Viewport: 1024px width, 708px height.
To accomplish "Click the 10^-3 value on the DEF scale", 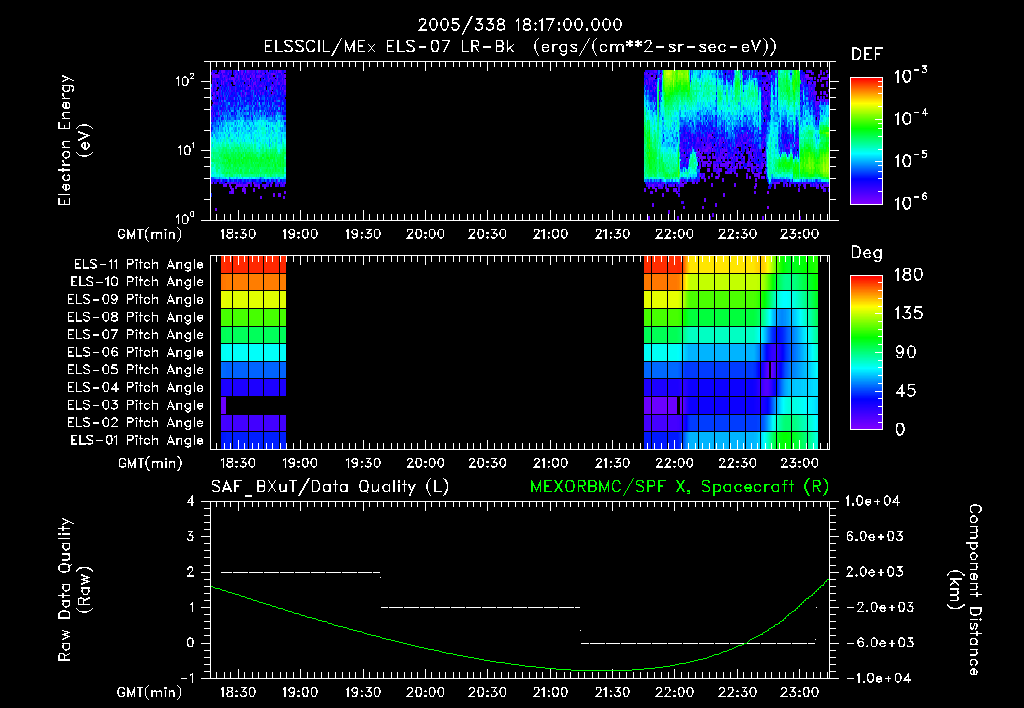I will point(911,76).
